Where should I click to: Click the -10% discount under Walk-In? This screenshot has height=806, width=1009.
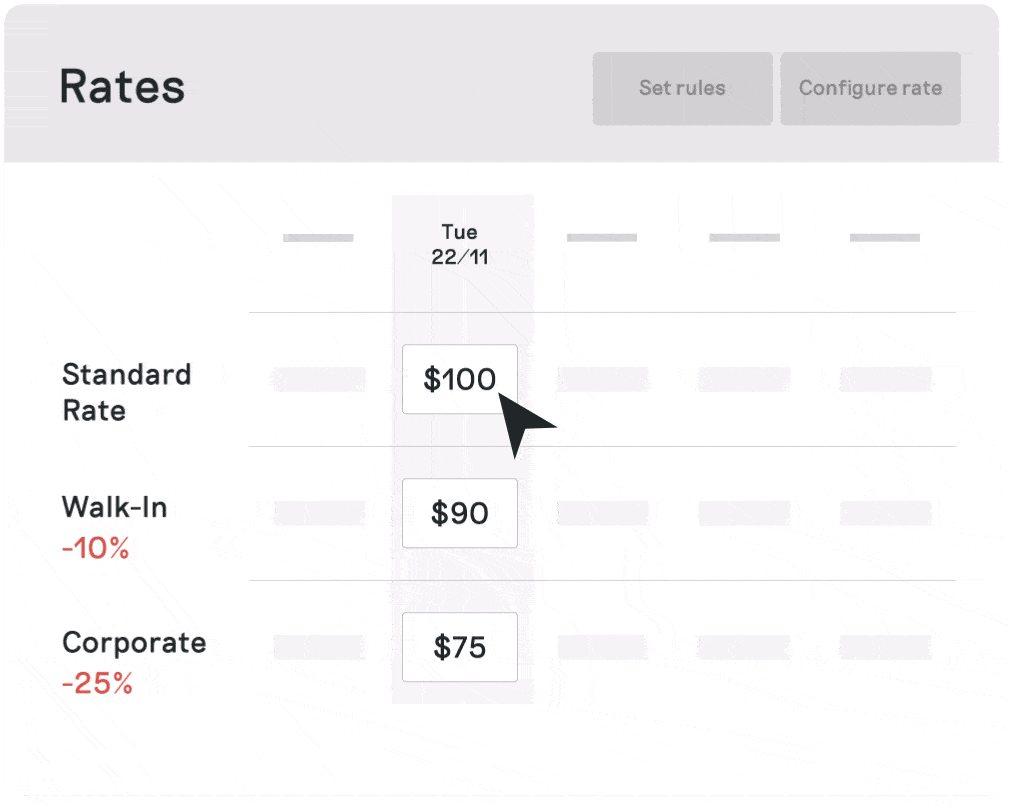tap(95, 549)
